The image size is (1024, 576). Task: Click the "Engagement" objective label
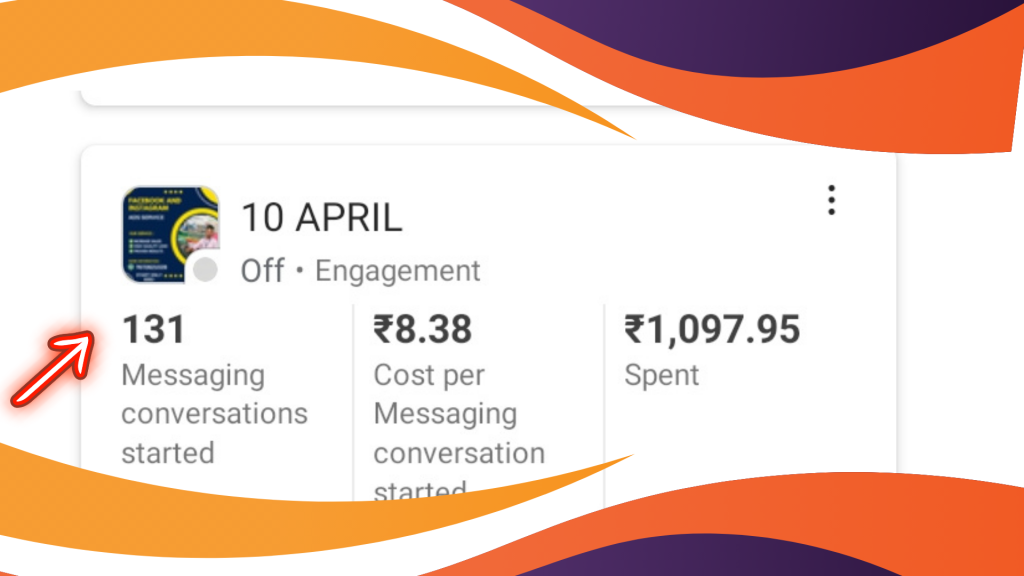click(398, 271)
